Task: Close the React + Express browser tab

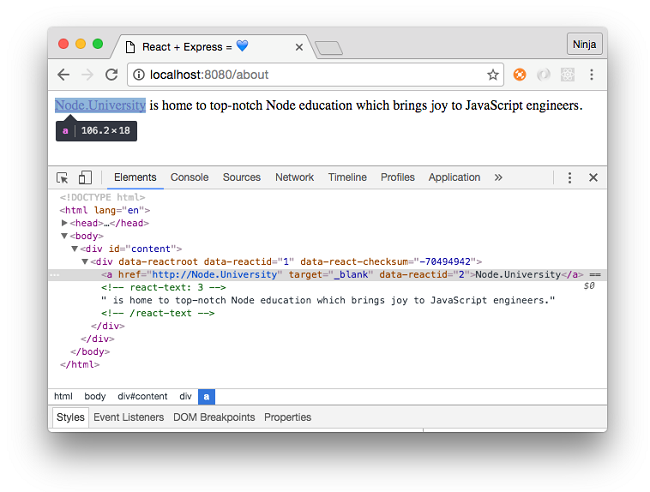Action: [x=299, y=47]
